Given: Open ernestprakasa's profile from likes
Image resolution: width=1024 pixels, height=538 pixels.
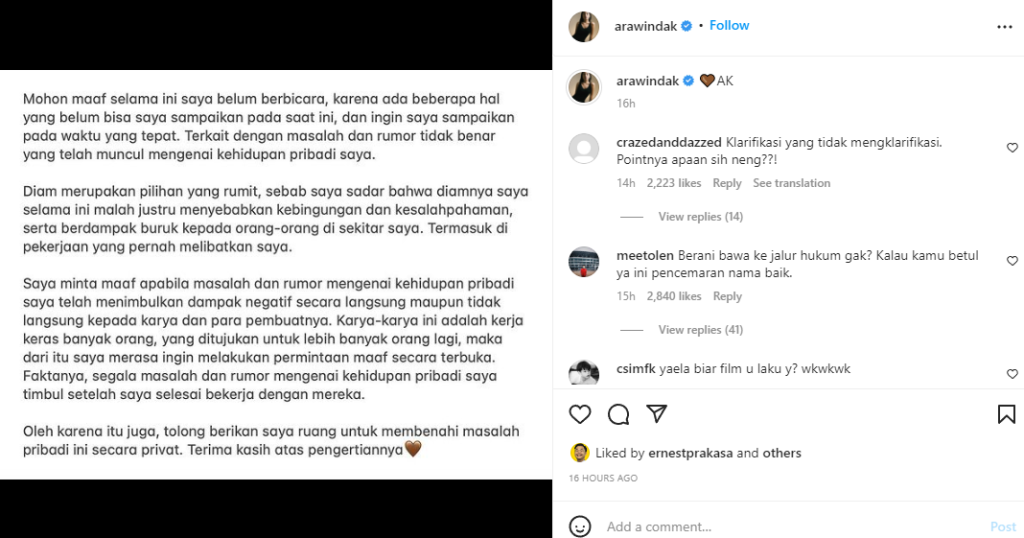Looking at the screenshot, I should pyautogui.click(x=690, y=453).
